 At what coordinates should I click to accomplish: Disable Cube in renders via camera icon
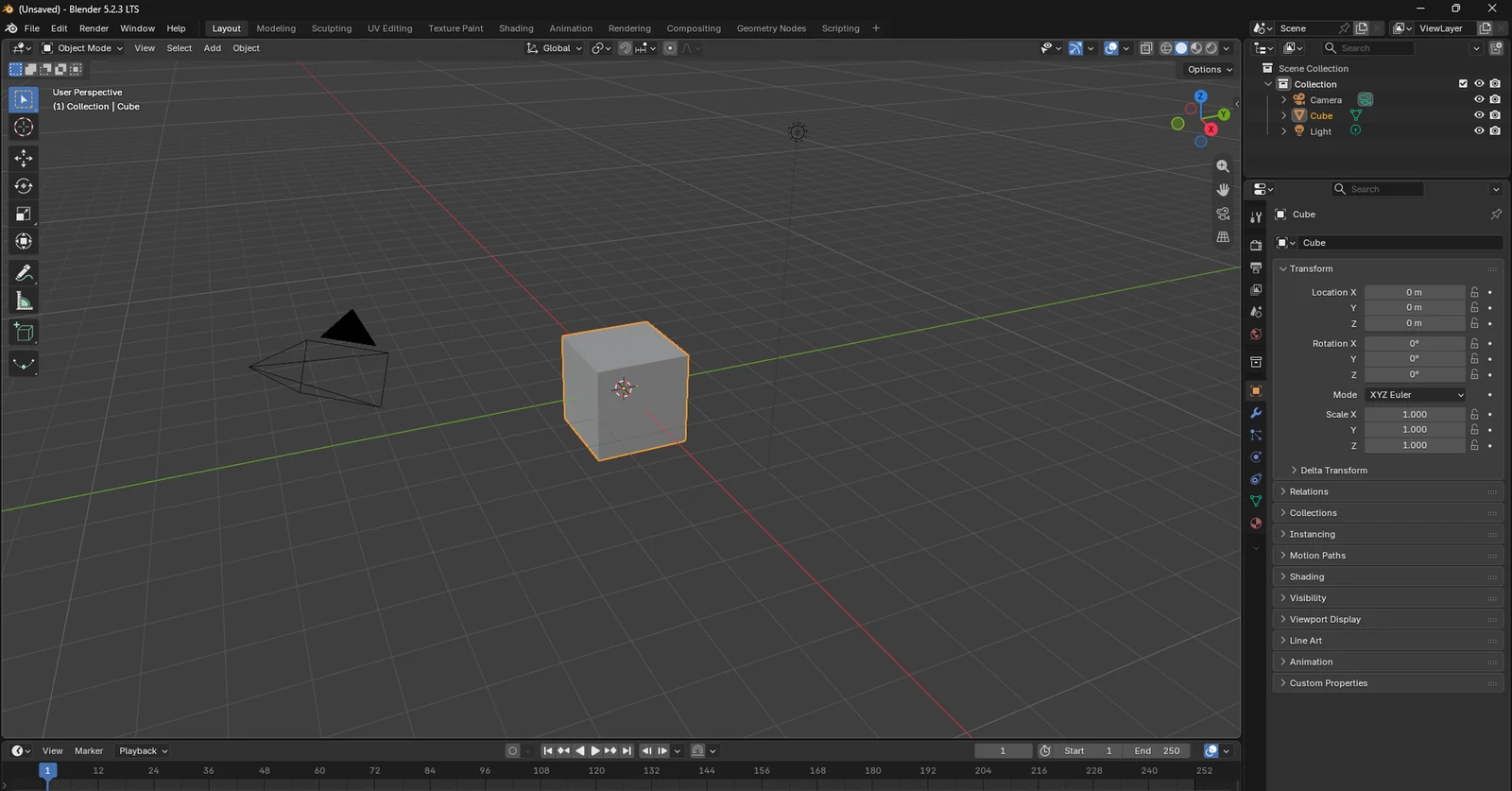(1495, 115)
